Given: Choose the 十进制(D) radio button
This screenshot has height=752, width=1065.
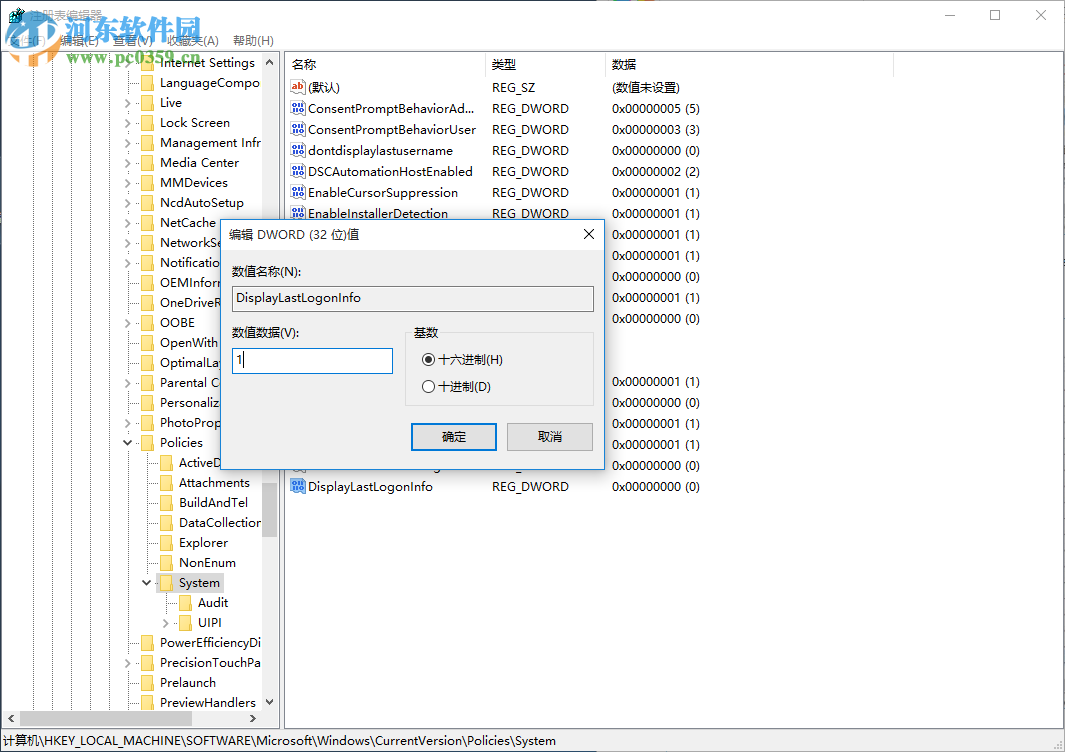Looking at the screenshot, I should (428, 386).
